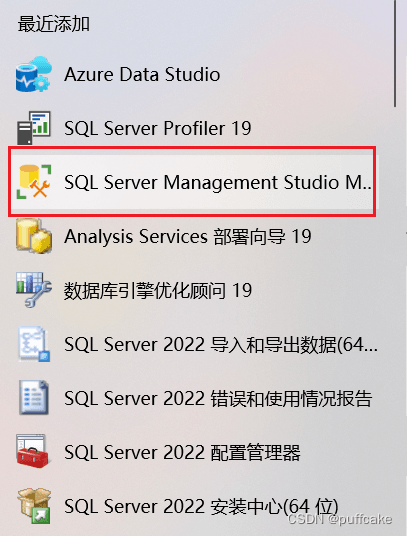
Task: Open the Azure Data Studio icon
Action: click(33, 74)
